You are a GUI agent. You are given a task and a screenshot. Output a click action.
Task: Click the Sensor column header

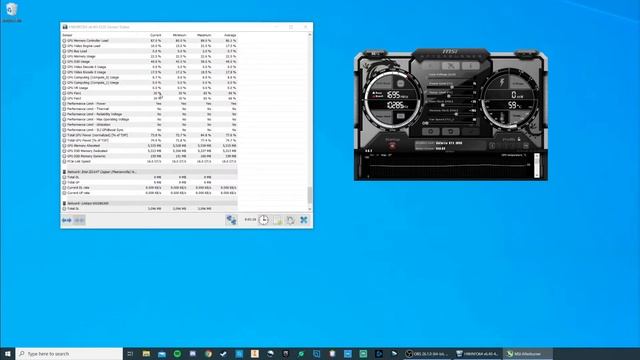(67, 35)
